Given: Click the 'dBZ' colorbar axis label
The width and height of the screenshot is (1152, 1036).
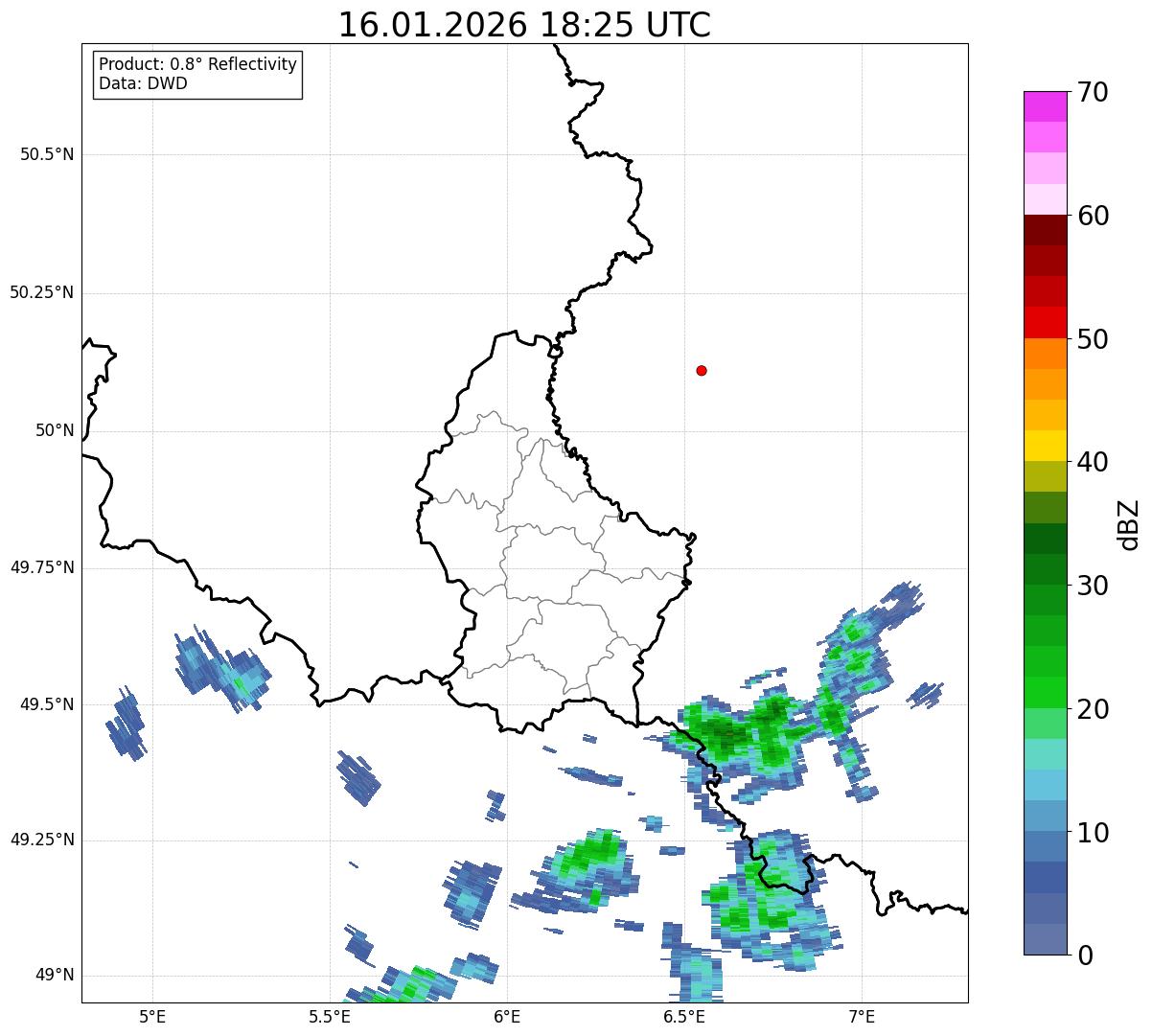Looking at the screenshot, I should pos(1129,523).
